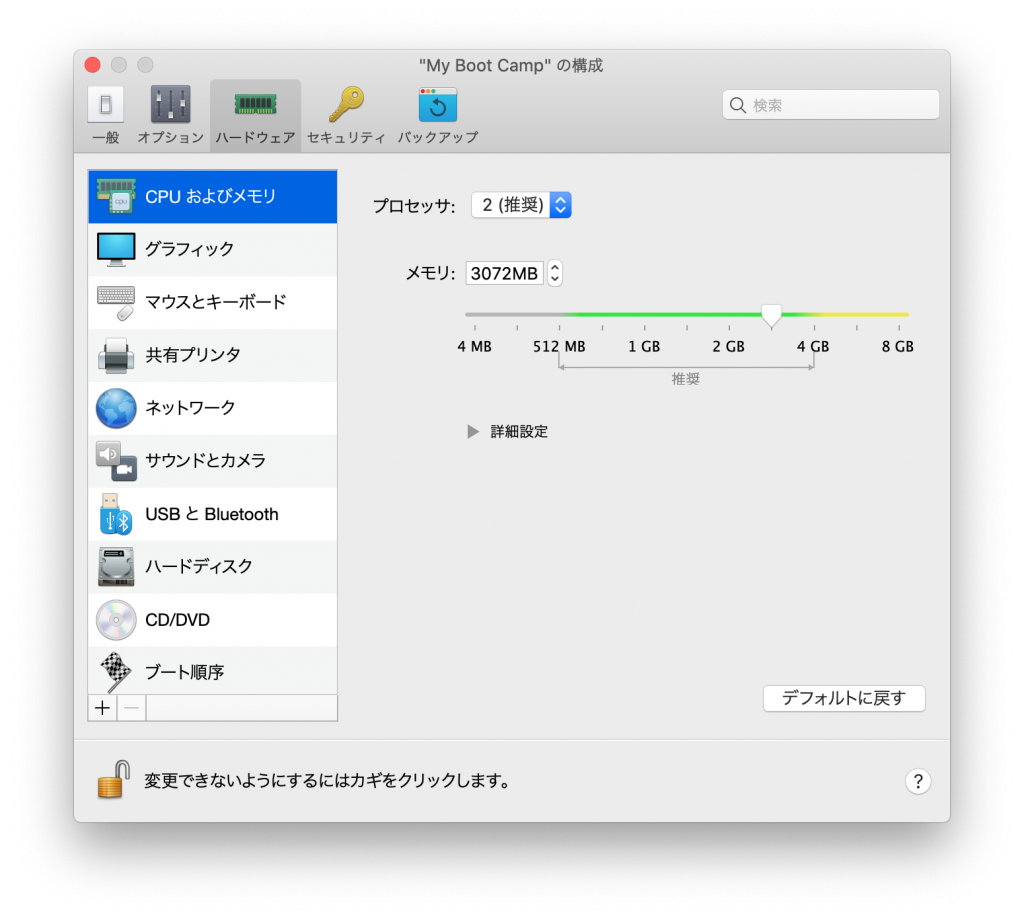
Task: Click the minus remove device button
Action: click(131, 708)
